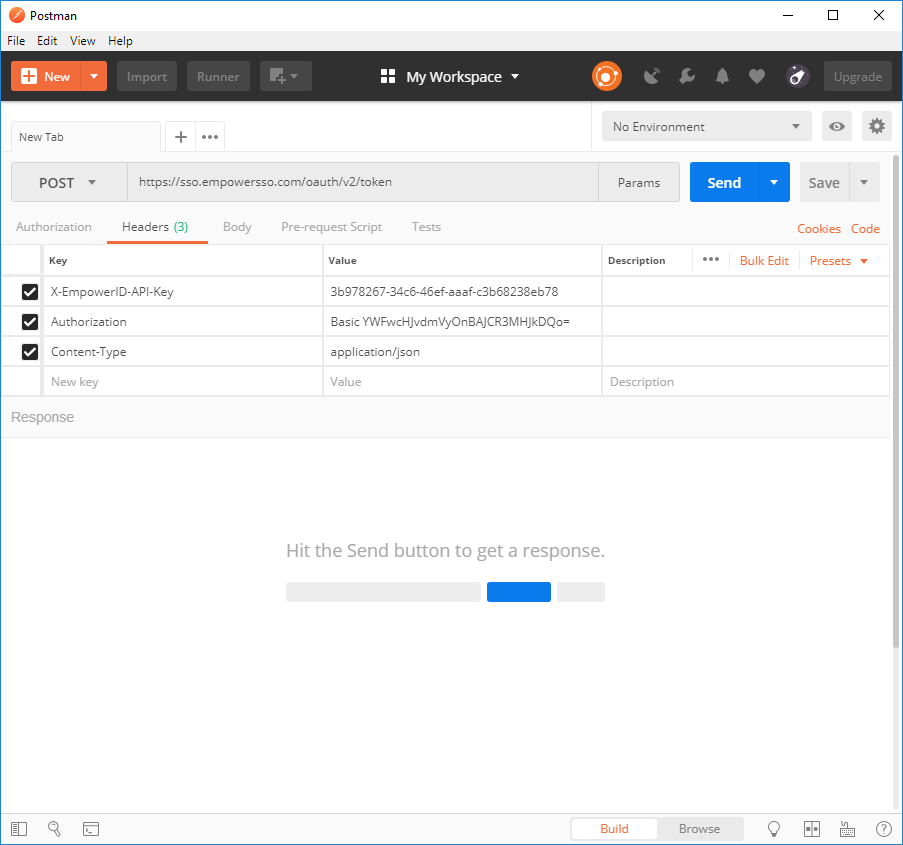Image resolution: width=903 pixels, height=845 pixels.
Task: Open Bulk Edit for headers
Action: tap(764, 260)
